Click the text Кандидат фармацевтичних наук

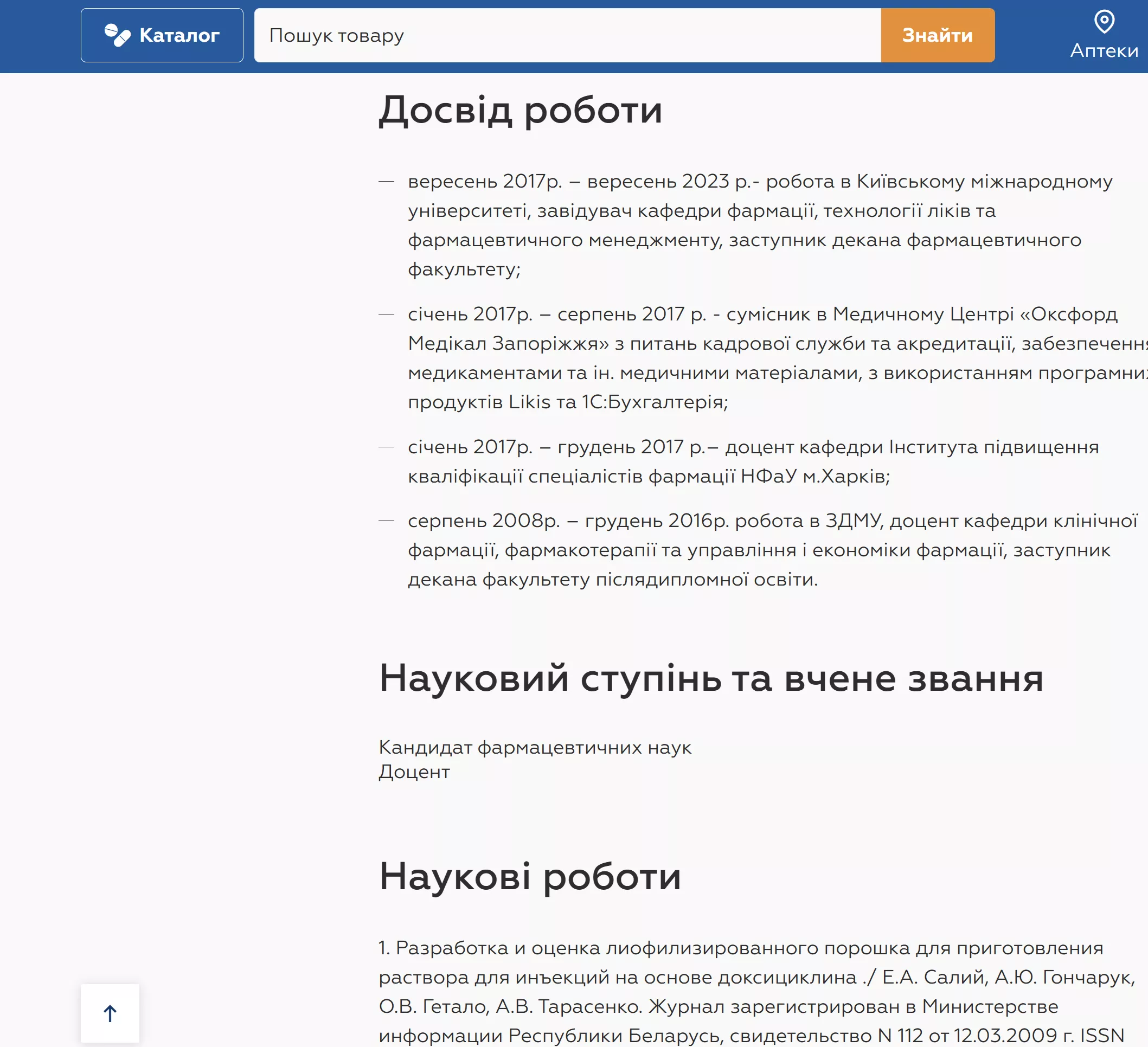pyautogui.click(x=535, y=747)
